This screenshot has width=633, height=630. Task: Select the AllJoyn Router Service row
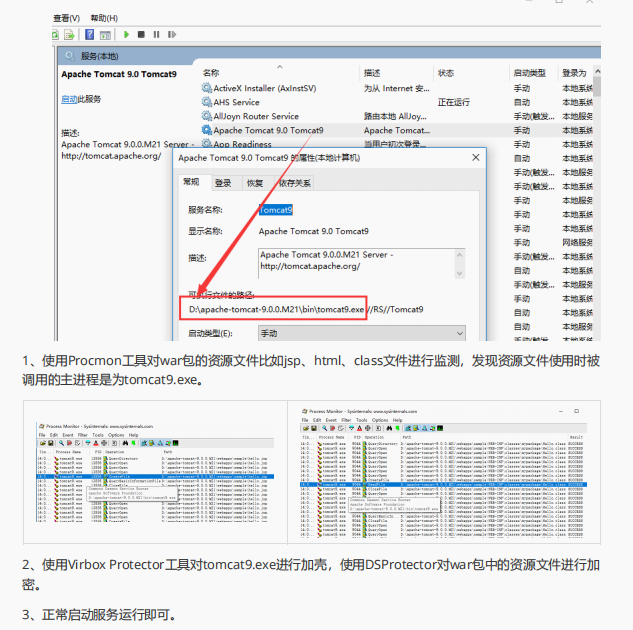click(397, 116)
